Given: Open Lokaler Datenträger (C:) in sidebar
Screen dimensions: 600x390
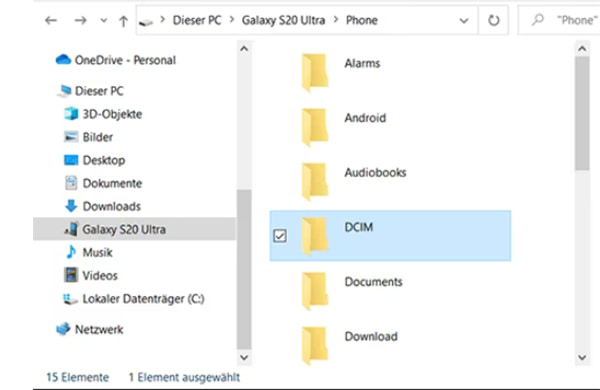Looking at the screenshot, I should click(143, 299).
